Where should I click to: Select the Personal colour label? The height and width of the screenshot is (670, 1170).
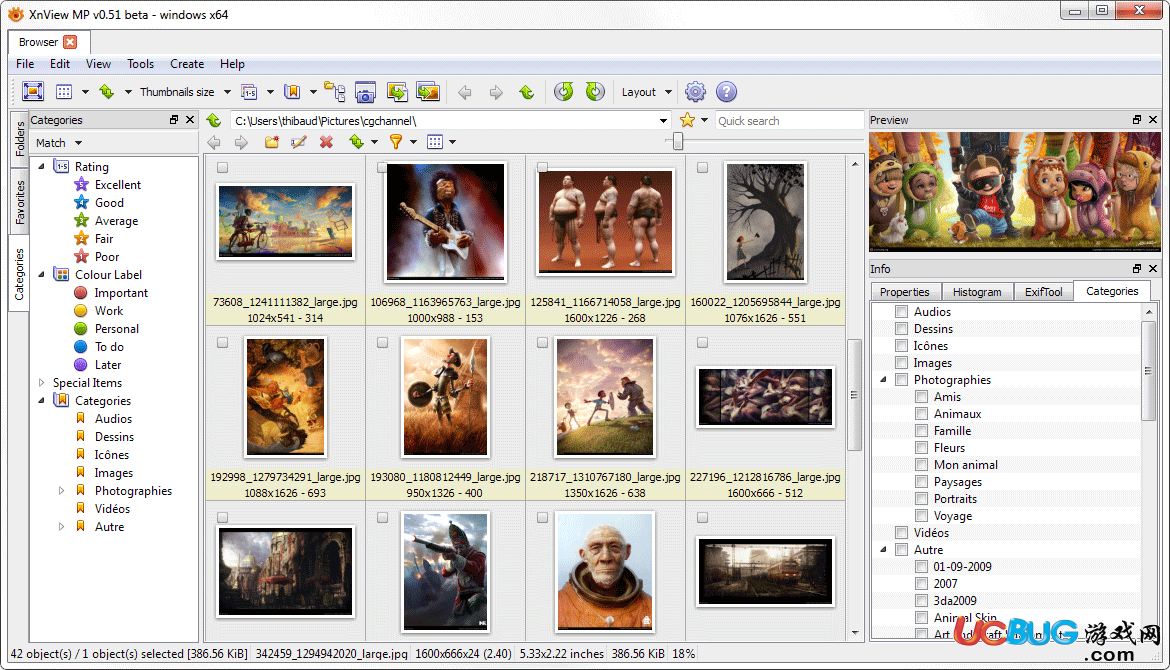pos(116,328)
